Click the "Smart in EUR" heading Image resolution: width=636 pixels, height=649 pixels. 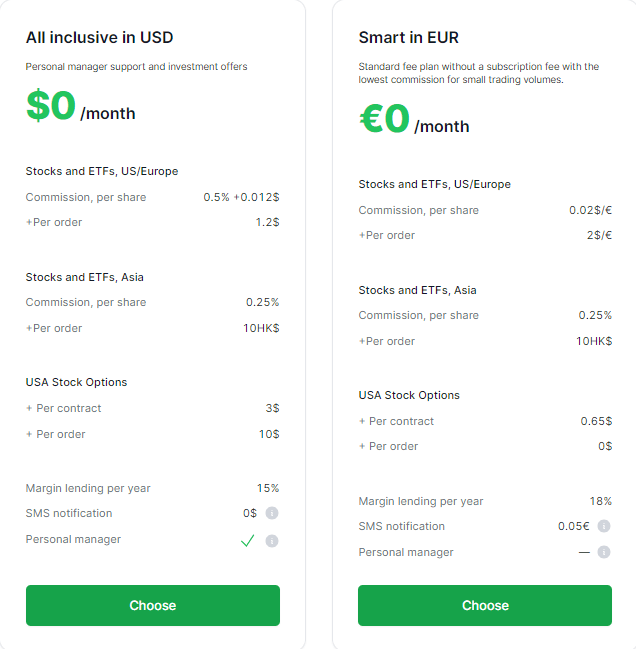[x=409, y=38]
